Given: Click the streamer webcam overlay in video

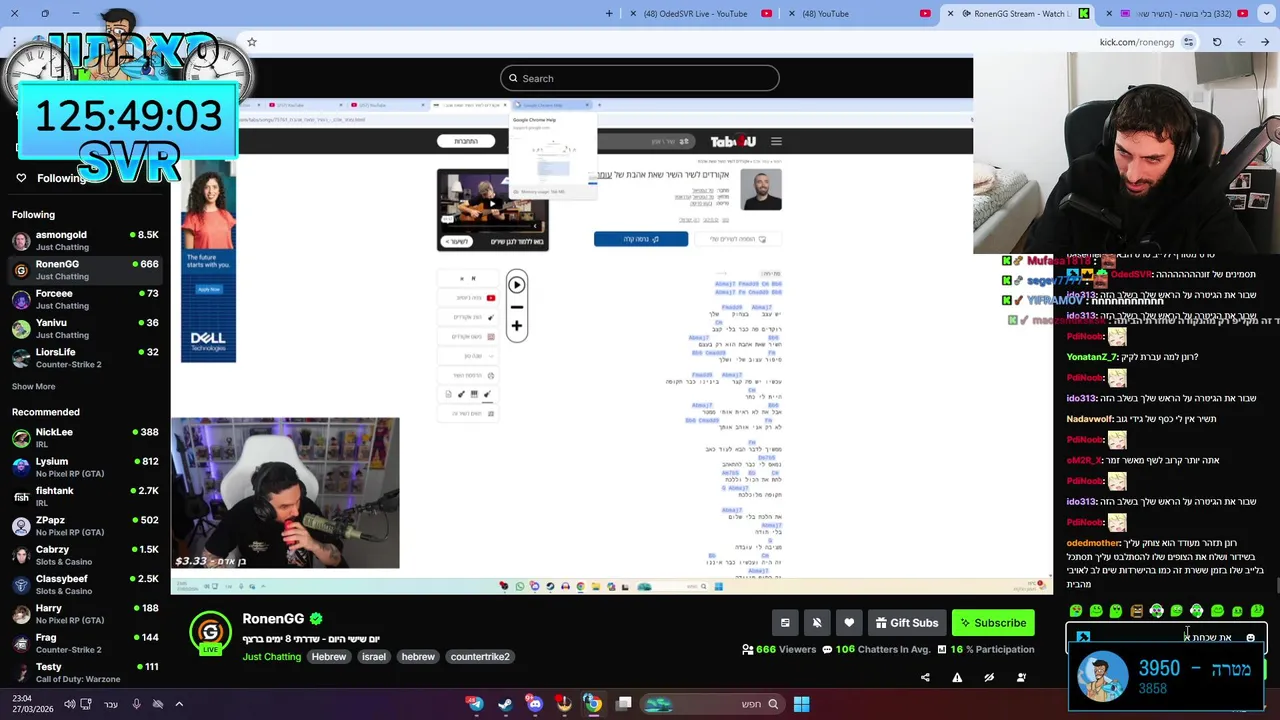Looking at the screenshot, I should pyautogui.click(x=285, y=493).
